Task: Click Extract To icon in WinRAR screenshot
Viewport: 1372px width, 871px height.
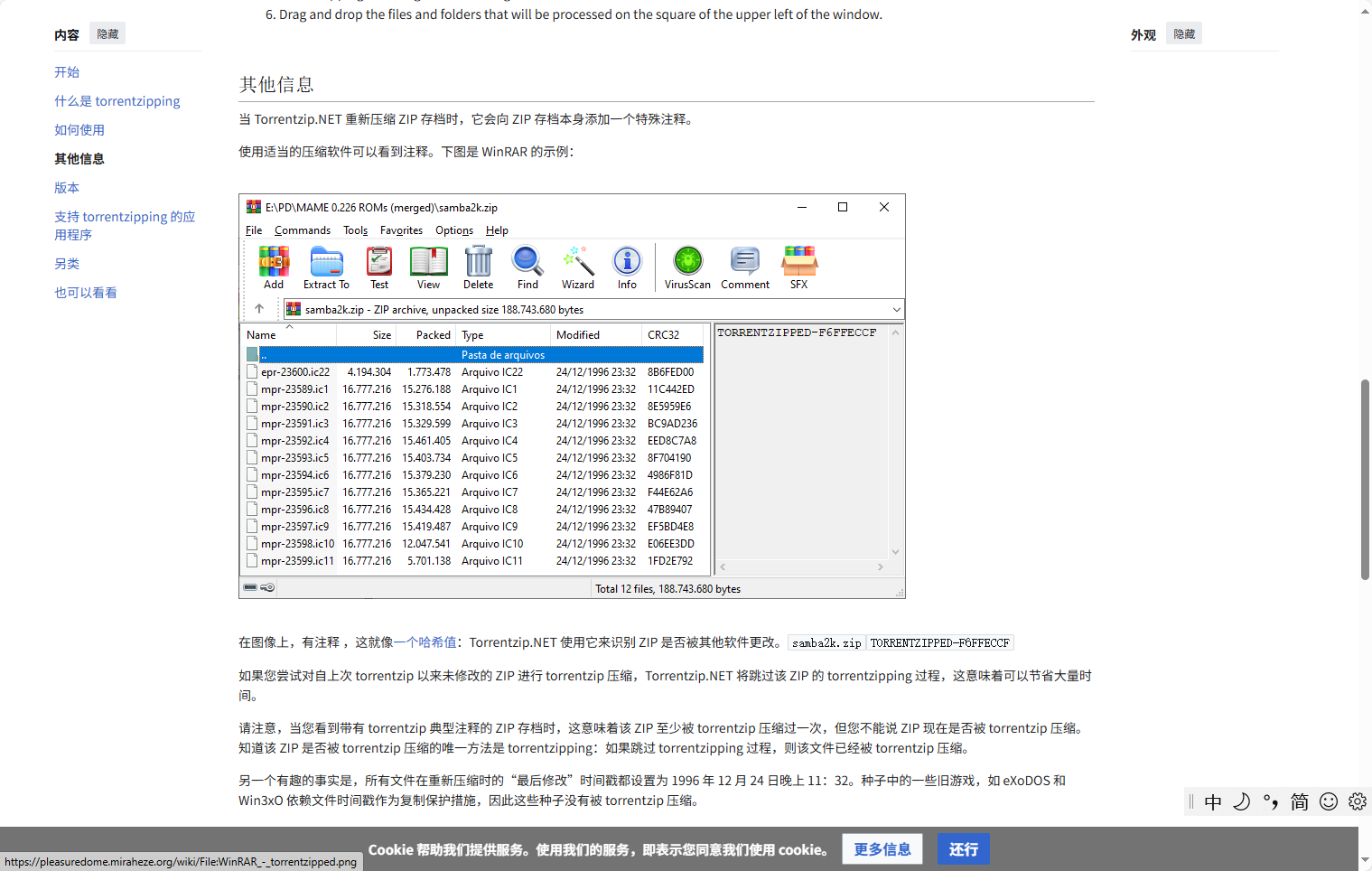Action: [326, 267]
